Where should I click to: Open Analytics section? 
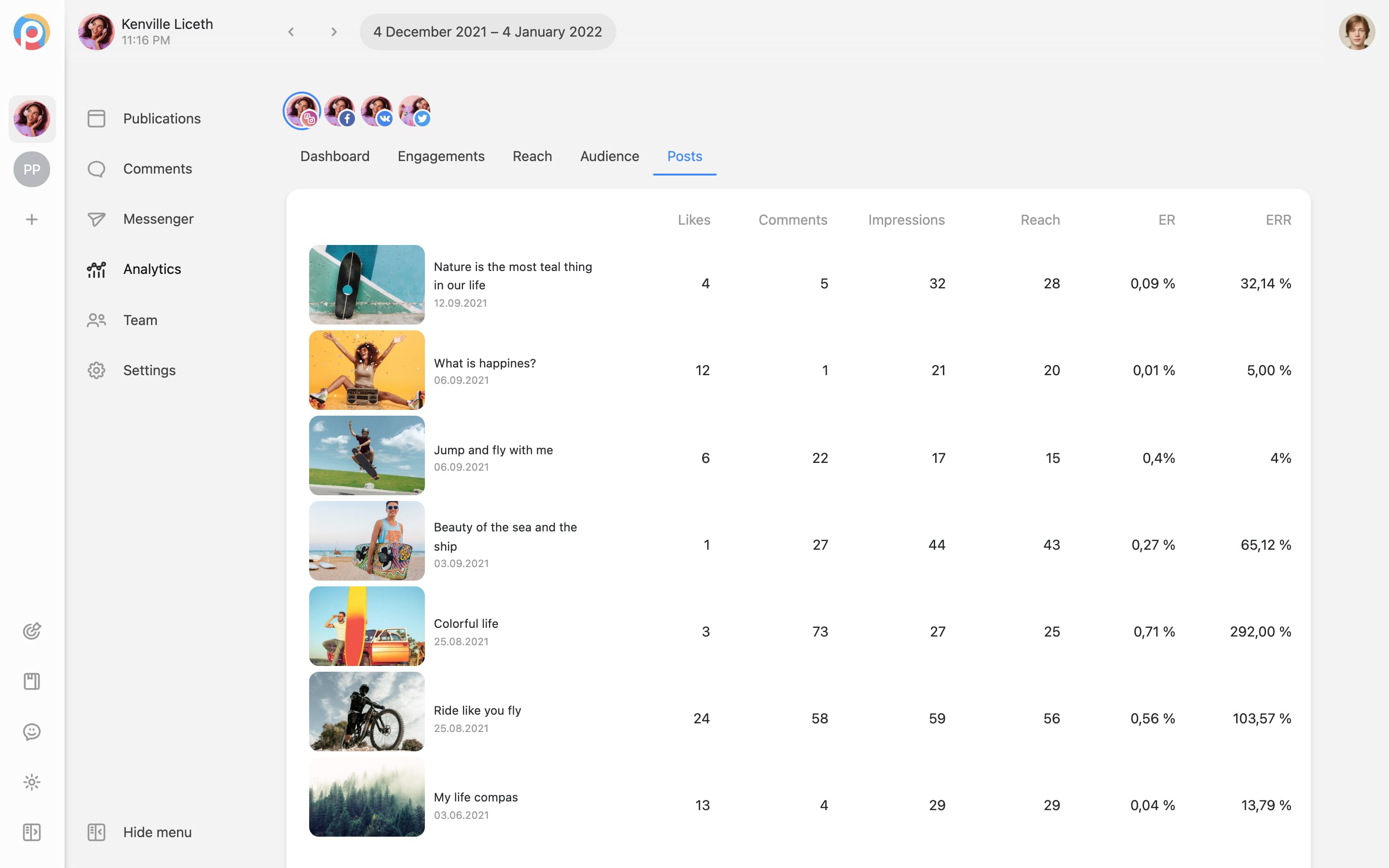tap(152, 269)
